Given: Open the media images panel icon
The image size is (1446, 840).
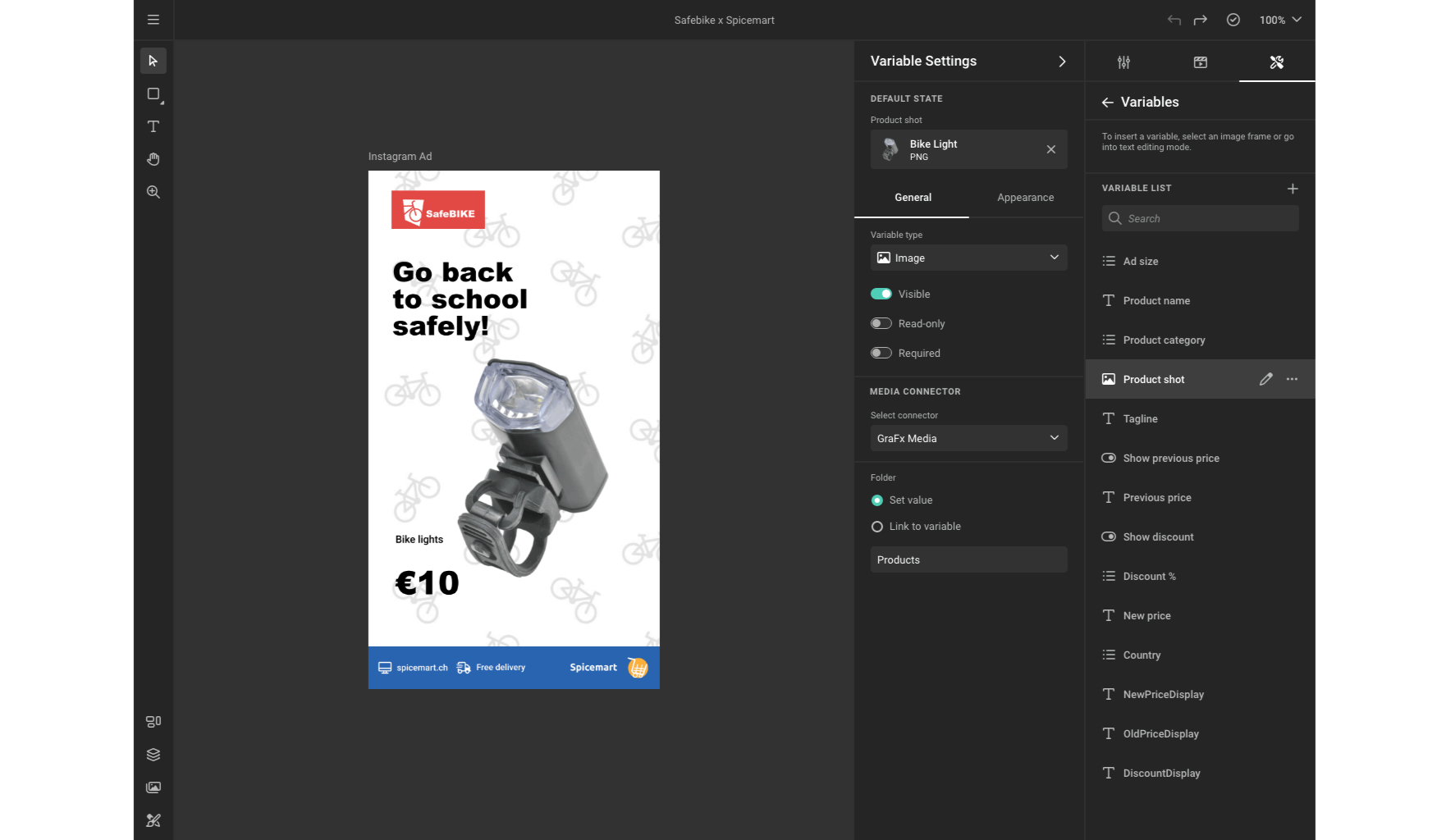Looking at the screenshot, I should tap(153, 787).
